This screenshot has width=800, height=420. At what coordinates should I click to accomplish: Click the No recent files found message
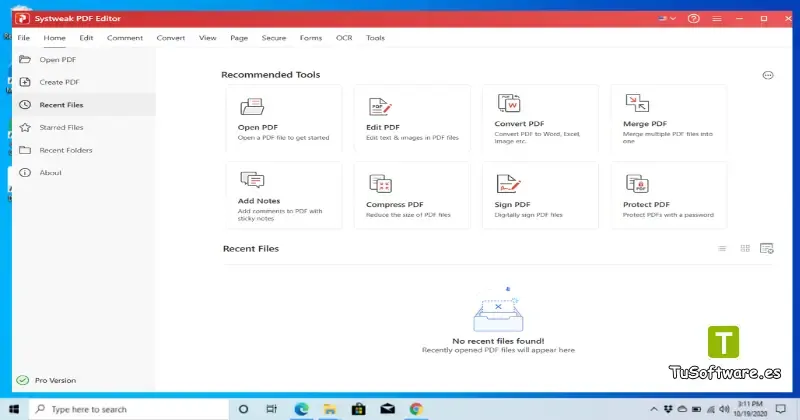(498, 341)
